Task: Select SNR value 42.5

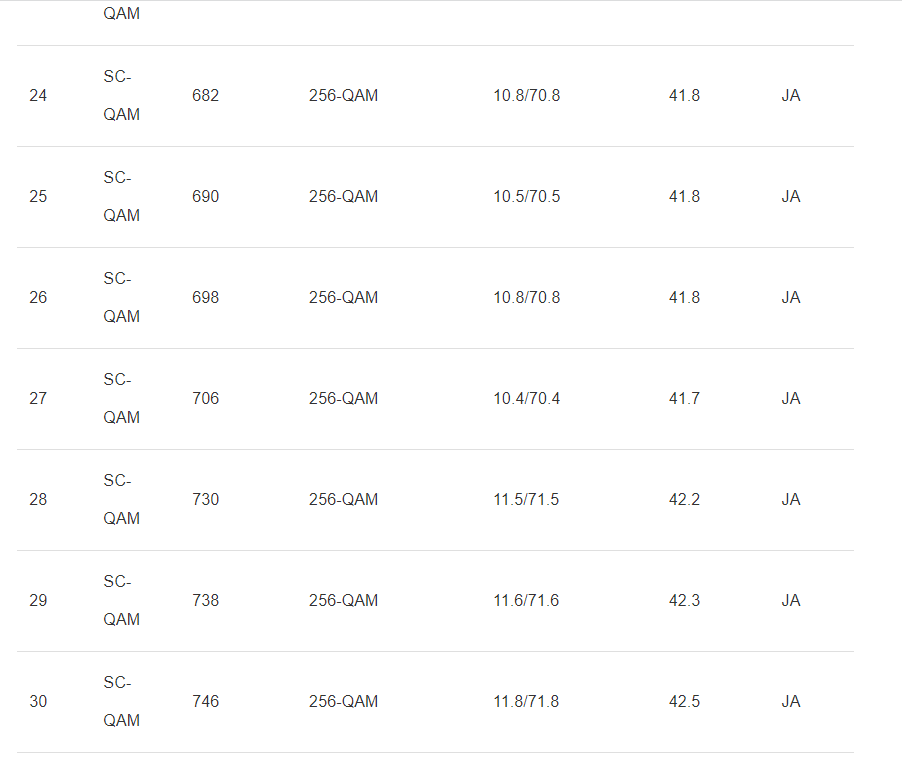Action: tap(684, 702)
